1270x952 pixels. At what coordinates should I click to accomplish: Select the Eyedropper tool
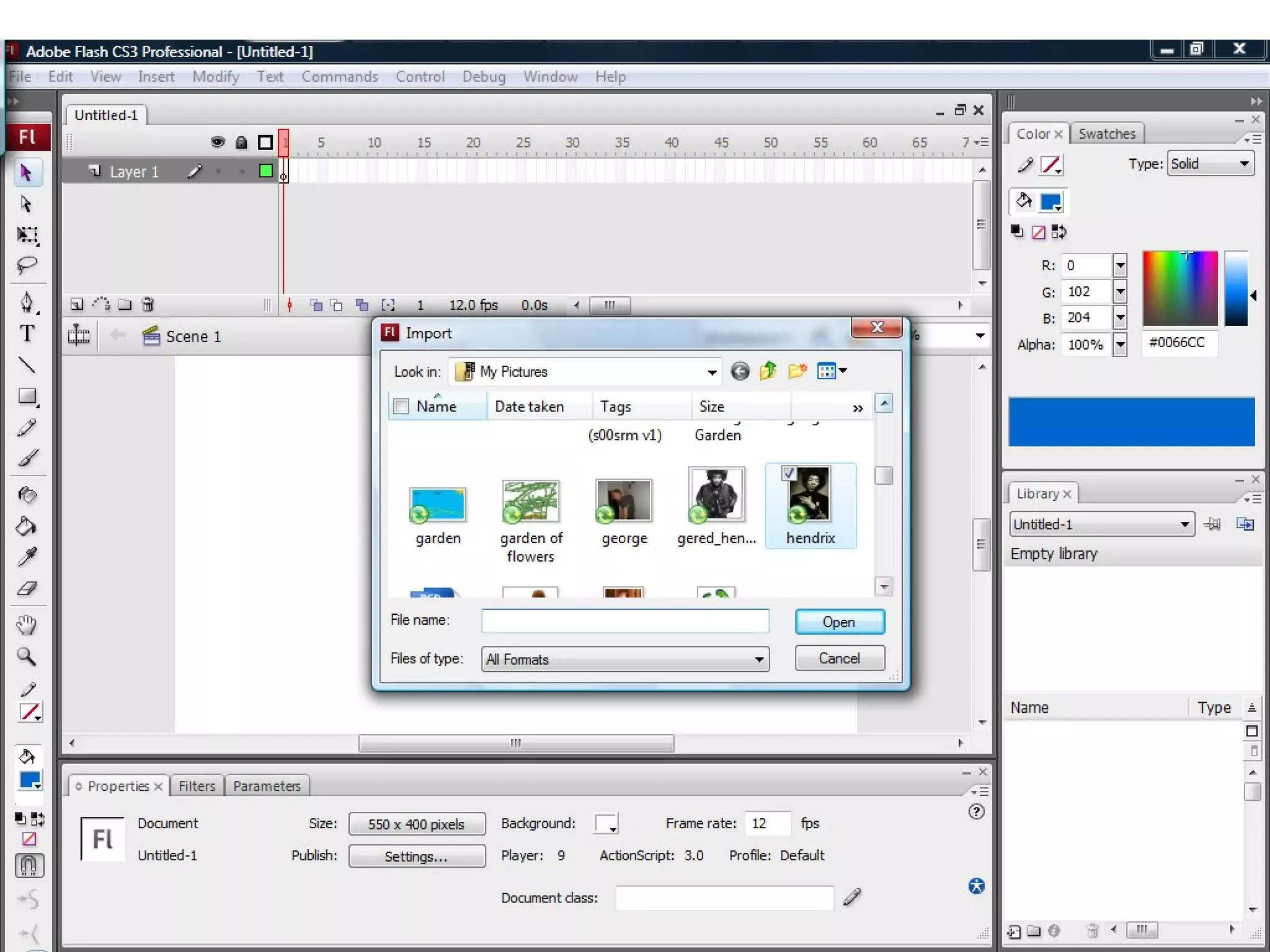pos(27,557)
